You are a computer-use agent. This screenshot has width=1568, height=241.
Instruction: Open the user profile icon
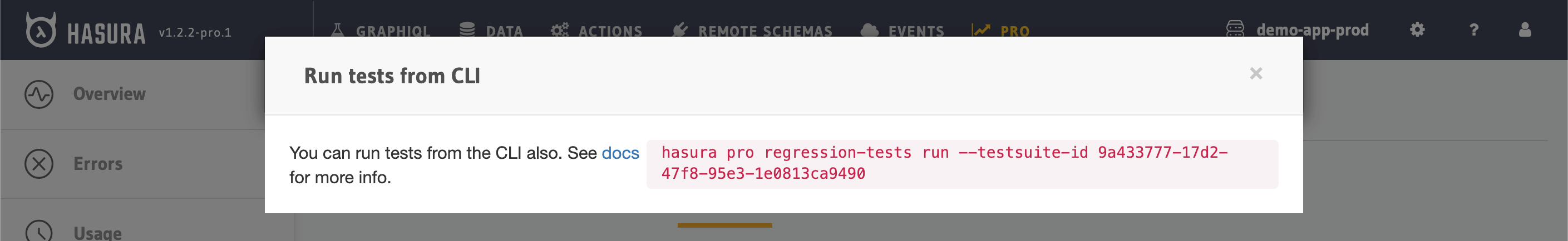click(x=1524, y=30)
